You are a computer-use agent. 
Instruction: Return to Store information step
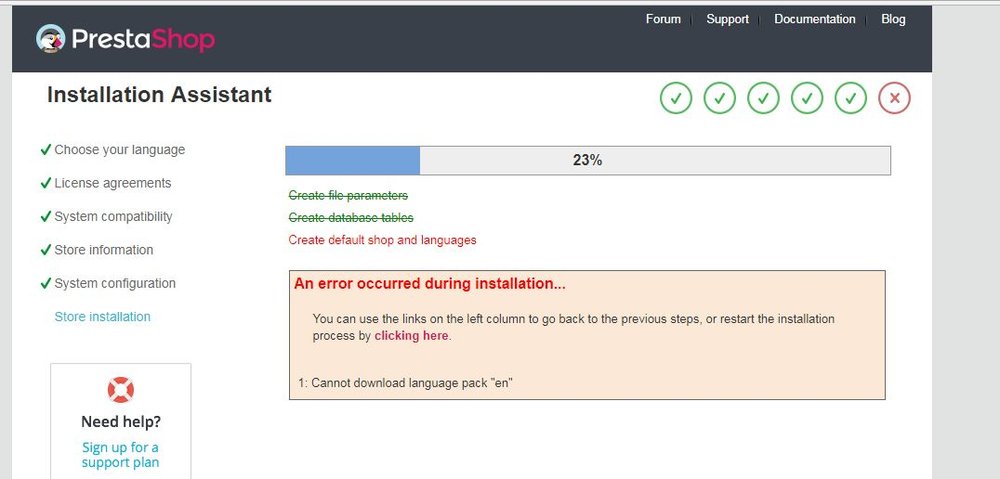(x=103, y=250)
